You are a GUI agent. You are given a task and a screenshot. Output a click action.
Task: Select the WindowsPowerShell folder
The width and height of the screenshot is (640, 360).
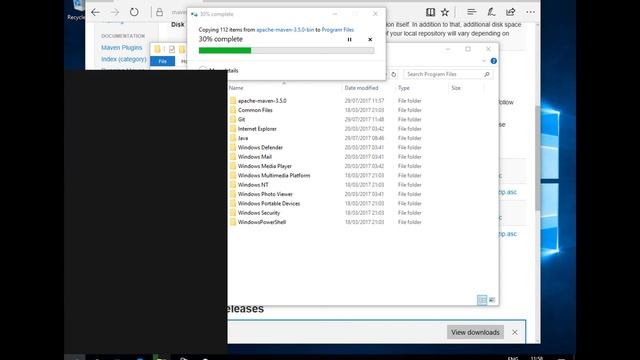pos(262,222)
